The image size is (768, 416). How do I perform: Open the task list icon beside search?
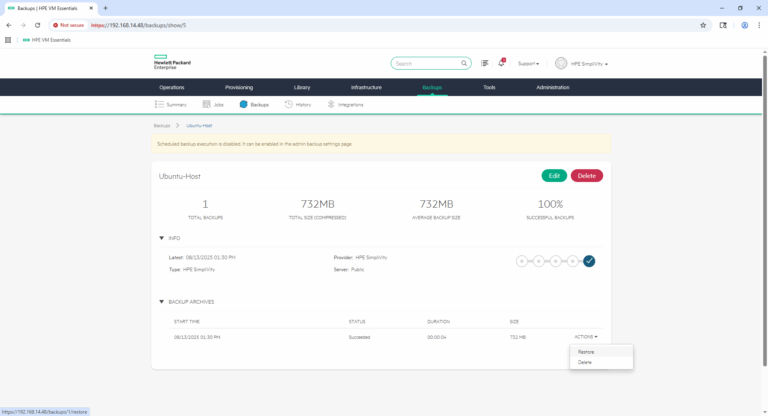click(485, 63)
